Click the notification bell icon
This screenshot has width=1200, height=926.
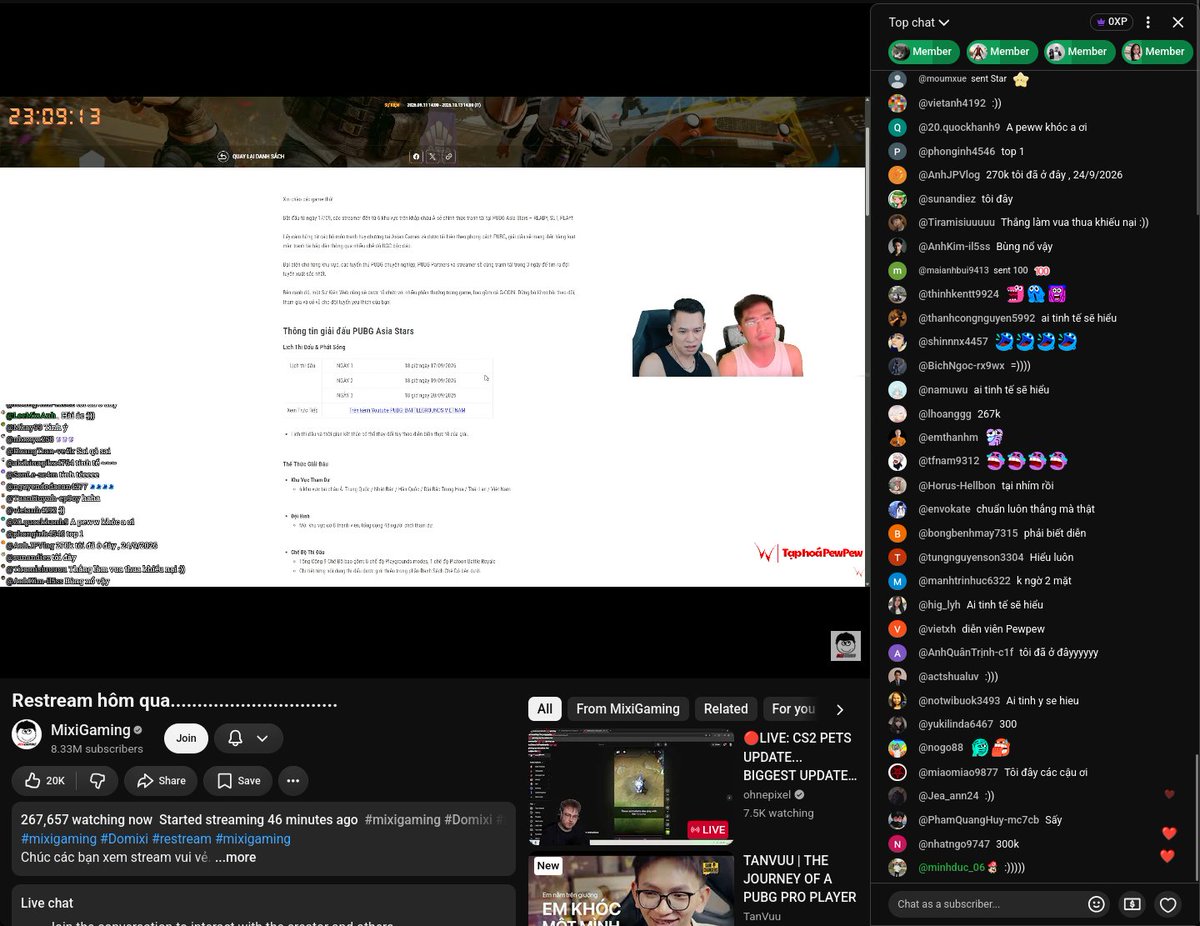235,738
